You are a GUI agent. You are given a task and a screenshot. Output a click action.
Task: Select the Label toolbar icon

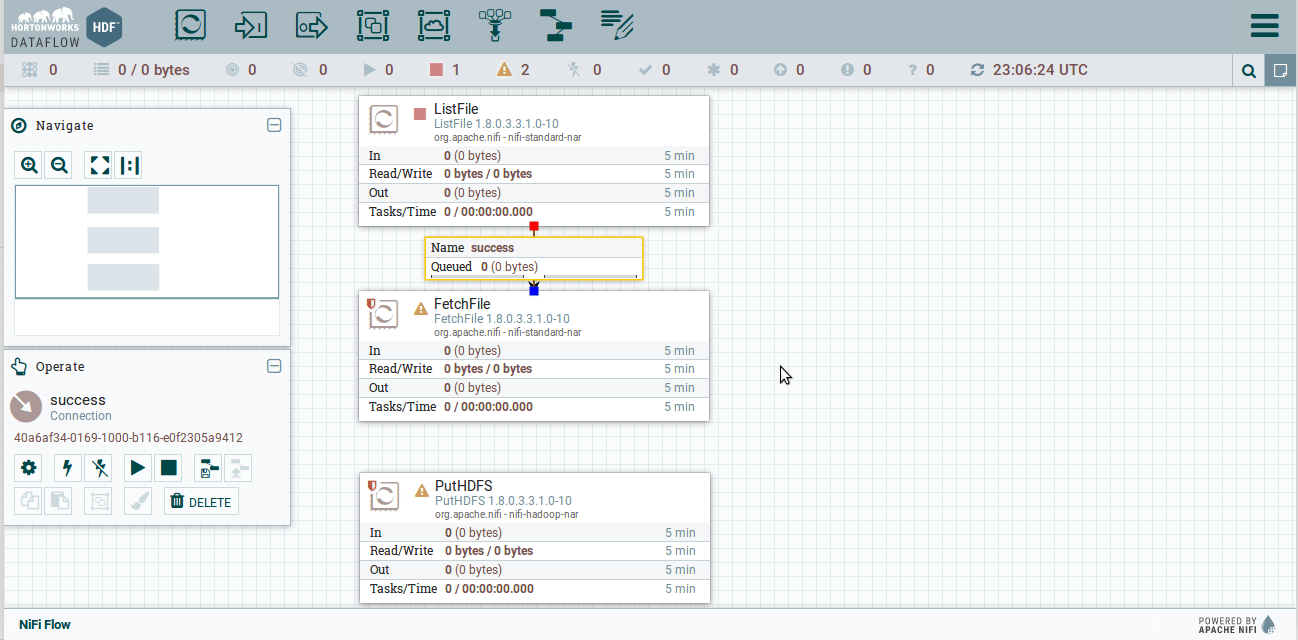tap(617, 25)
